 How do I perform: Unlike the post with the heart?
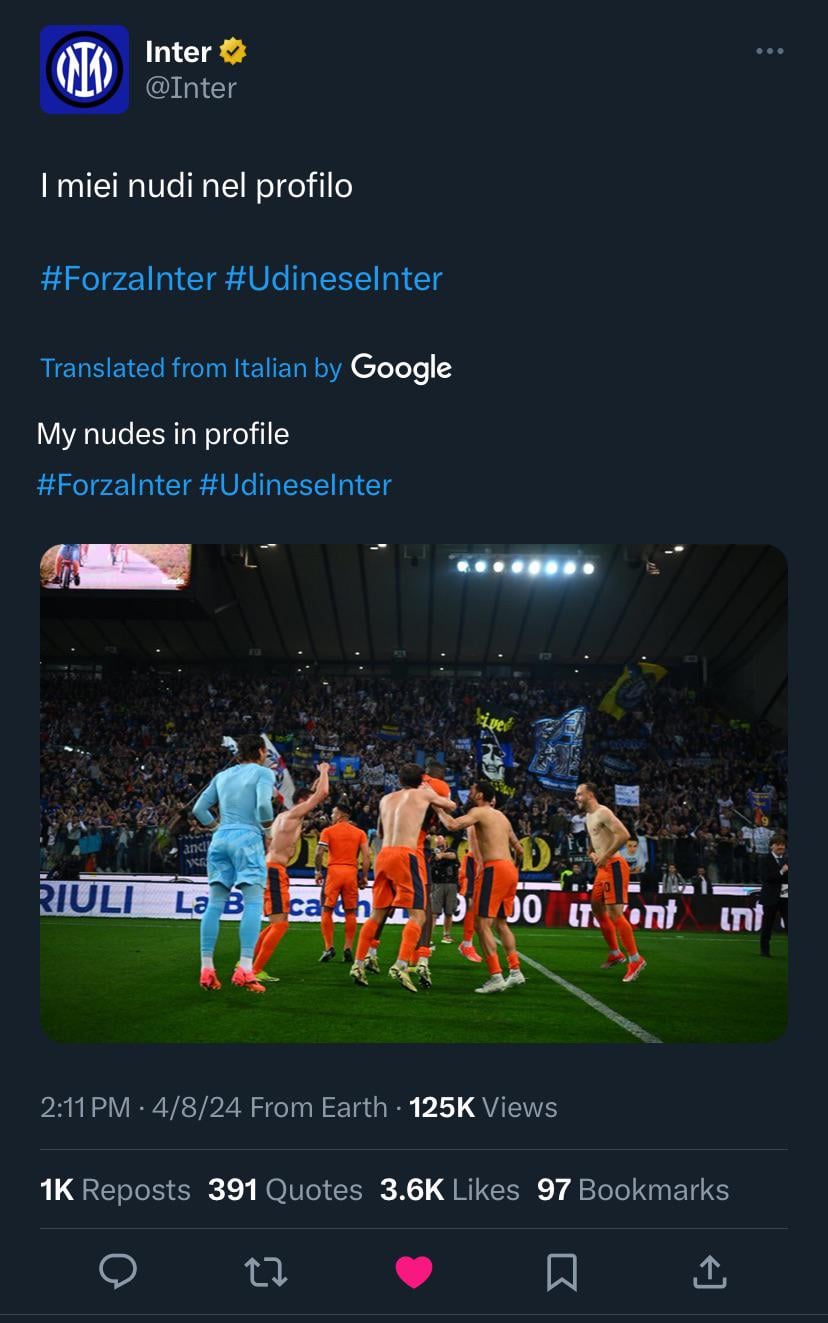(414, 1271)
